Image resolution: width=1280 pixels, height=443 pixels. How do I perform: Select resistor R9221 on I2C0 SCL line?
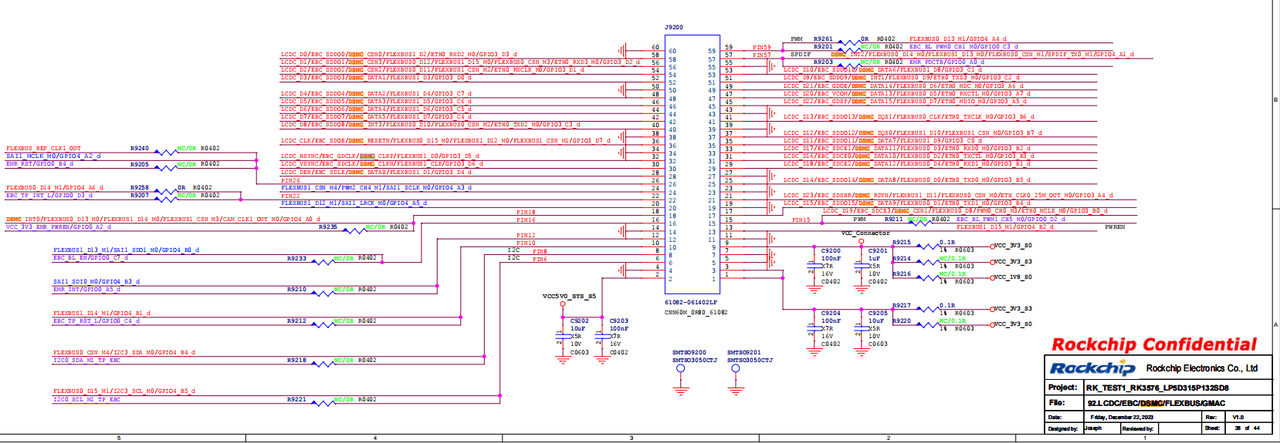click(296, 399)
